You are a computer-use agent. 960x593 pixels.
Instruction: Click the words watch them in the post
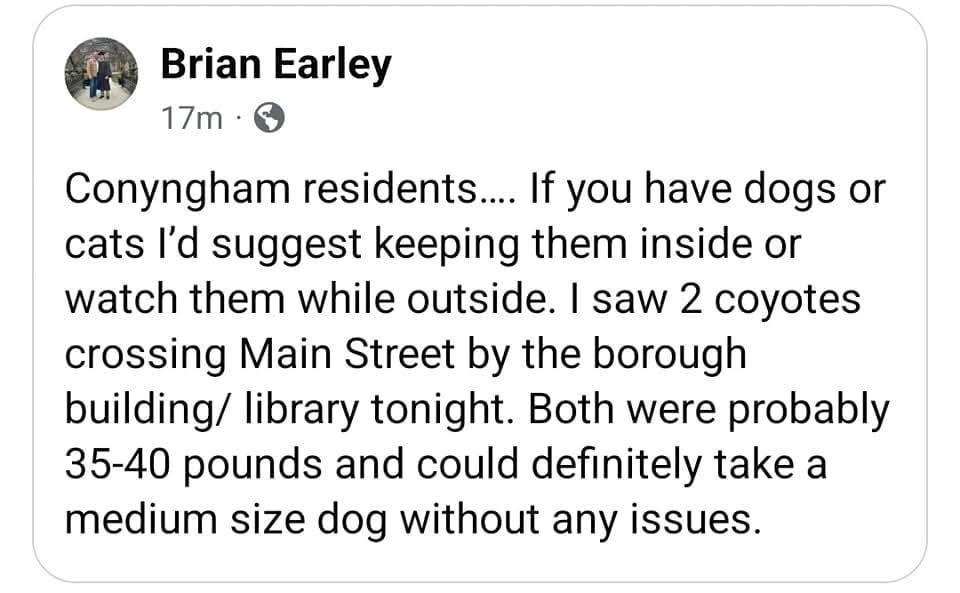click(175, 300)
